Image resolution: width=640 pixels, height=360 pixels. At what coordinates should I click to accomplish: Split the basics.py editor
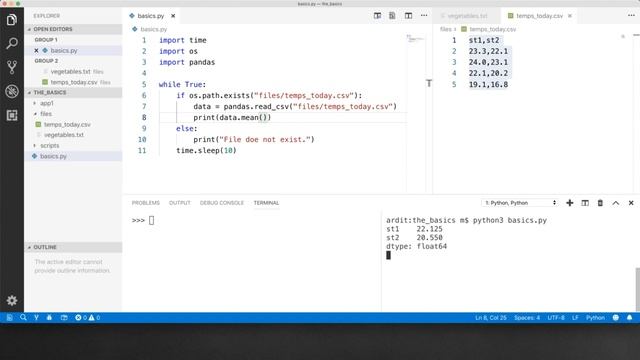click(x=408, y=16)
